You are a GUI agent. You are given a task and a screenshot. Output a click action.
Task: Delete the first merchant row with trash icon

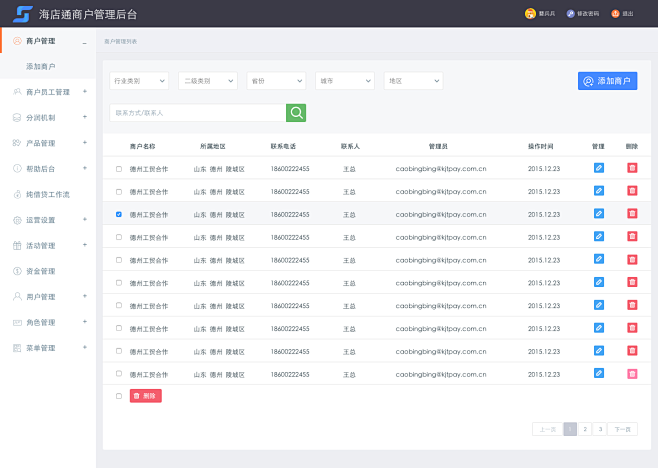(632, 168)
